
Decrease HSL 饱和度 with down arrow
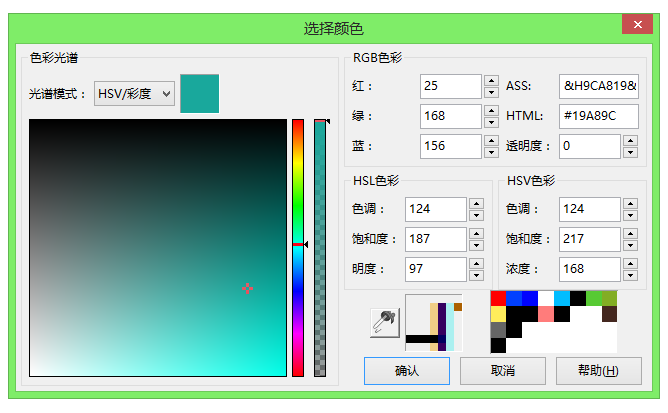(x=476, y=245)
